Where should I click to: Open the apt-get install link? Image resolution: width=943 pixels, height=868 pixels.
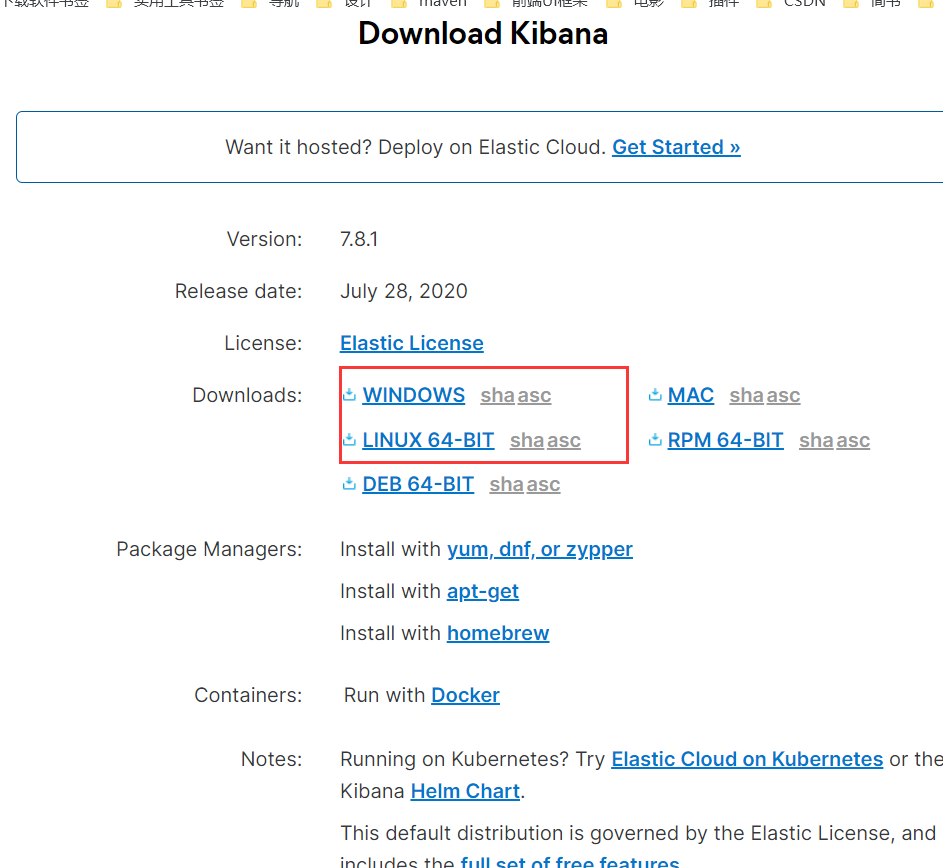tap(482, 591)
